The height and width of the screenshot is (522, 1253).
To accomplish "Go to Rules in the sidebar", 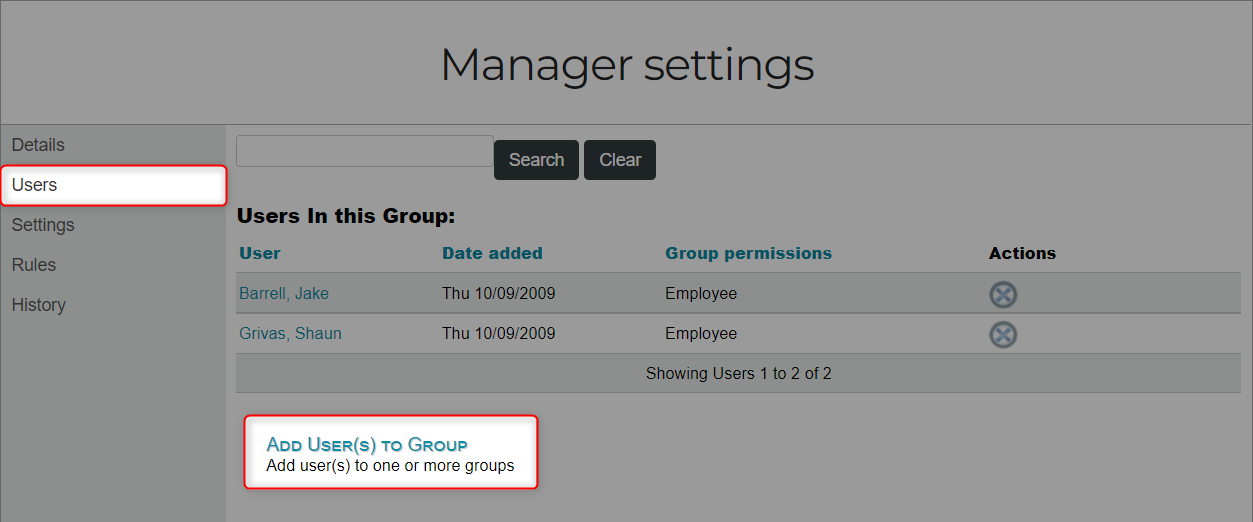I will tap(34, 265).
